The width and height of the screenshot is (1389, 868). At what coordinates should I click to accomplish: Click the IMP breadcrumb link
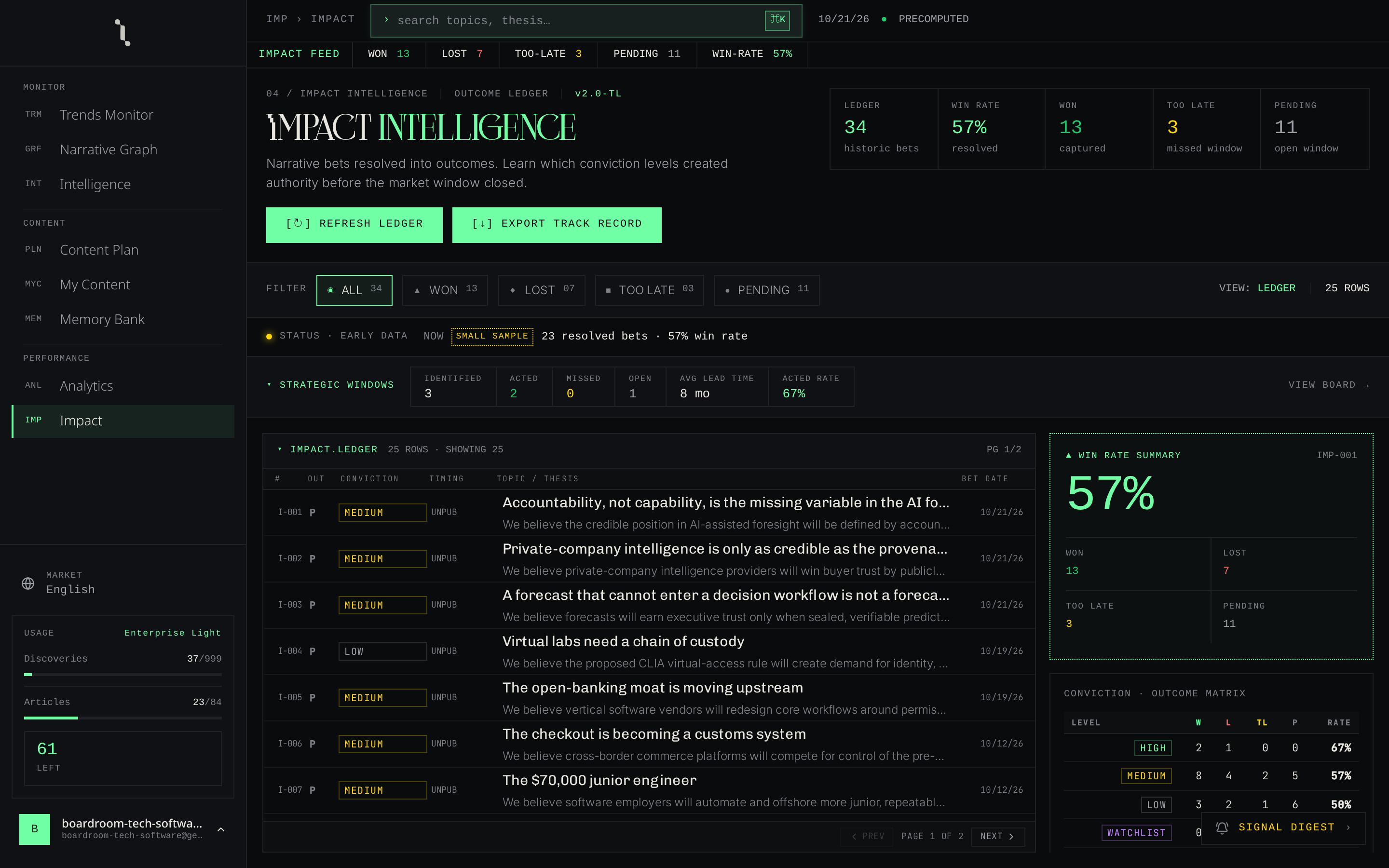click(277, 19)
